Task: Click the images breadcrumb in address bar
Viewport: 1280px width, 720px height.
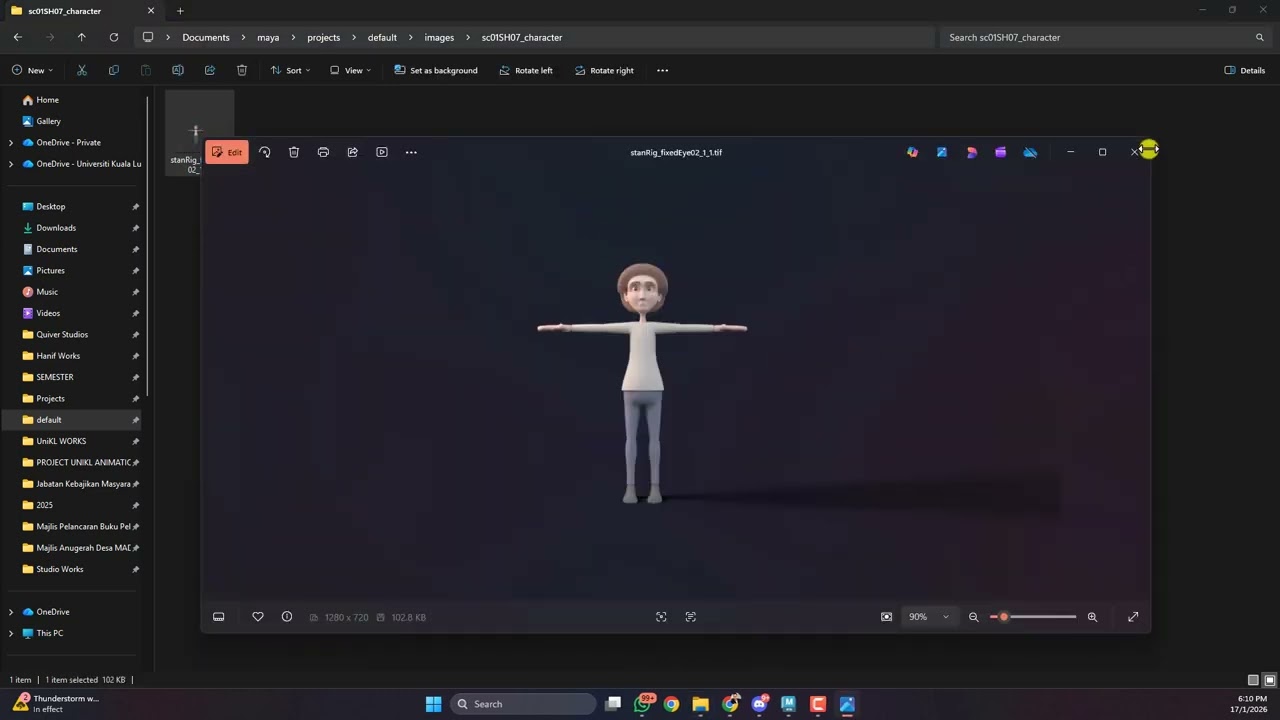Action: [439, 37]
